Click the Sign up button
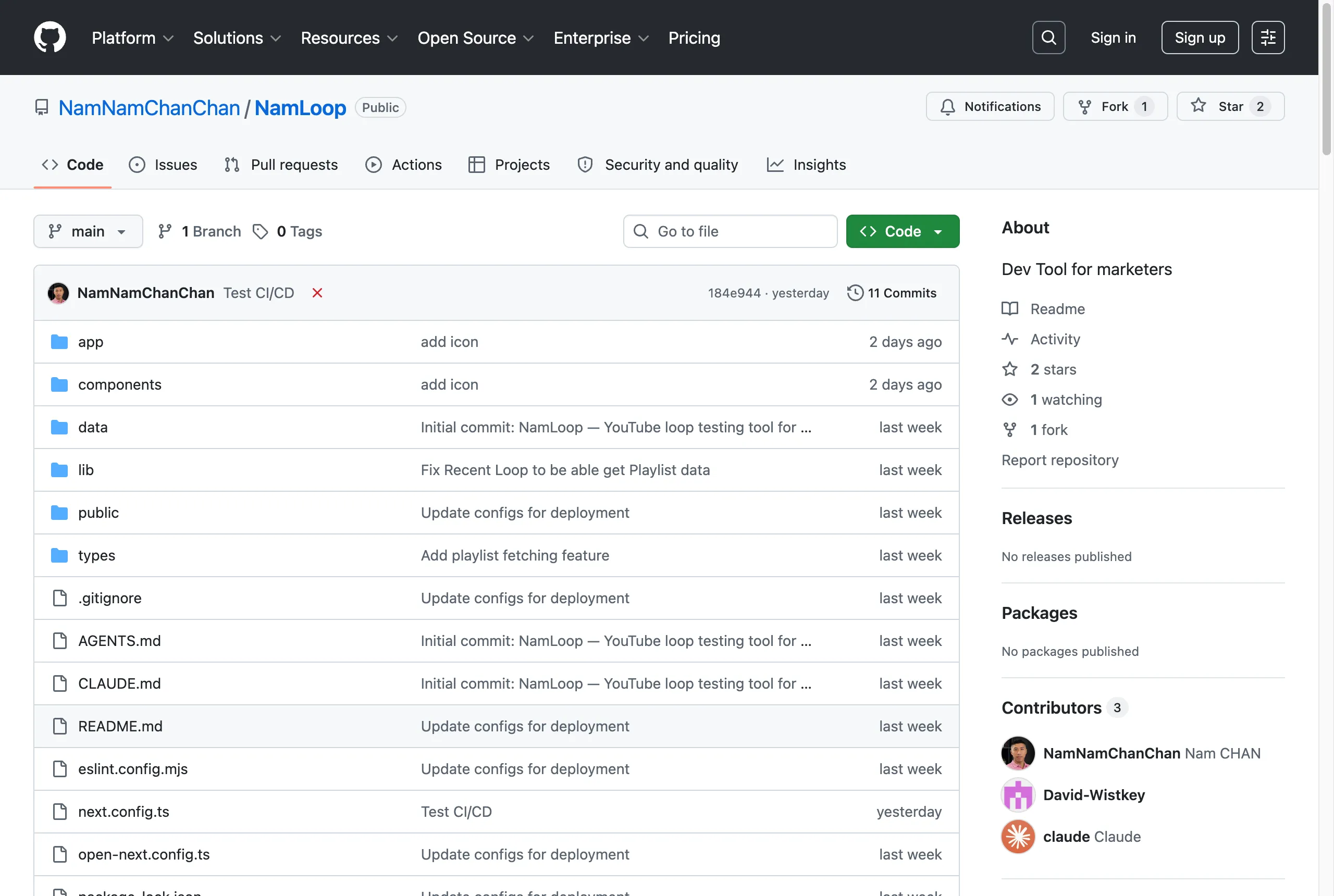Screen dimensions: 1334x896 tap(1200, 38)
